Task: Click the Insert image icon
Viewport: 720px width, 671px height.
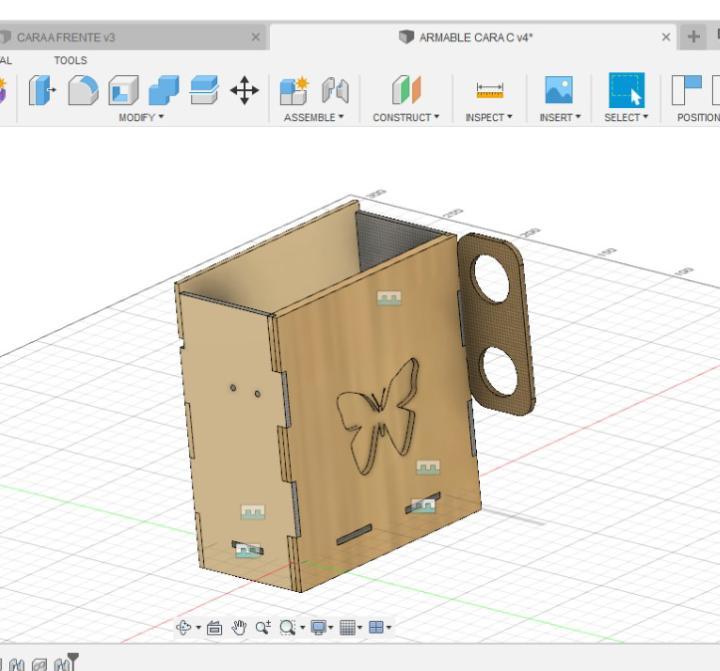Action: pyautogui.click(x=558, y=90)
